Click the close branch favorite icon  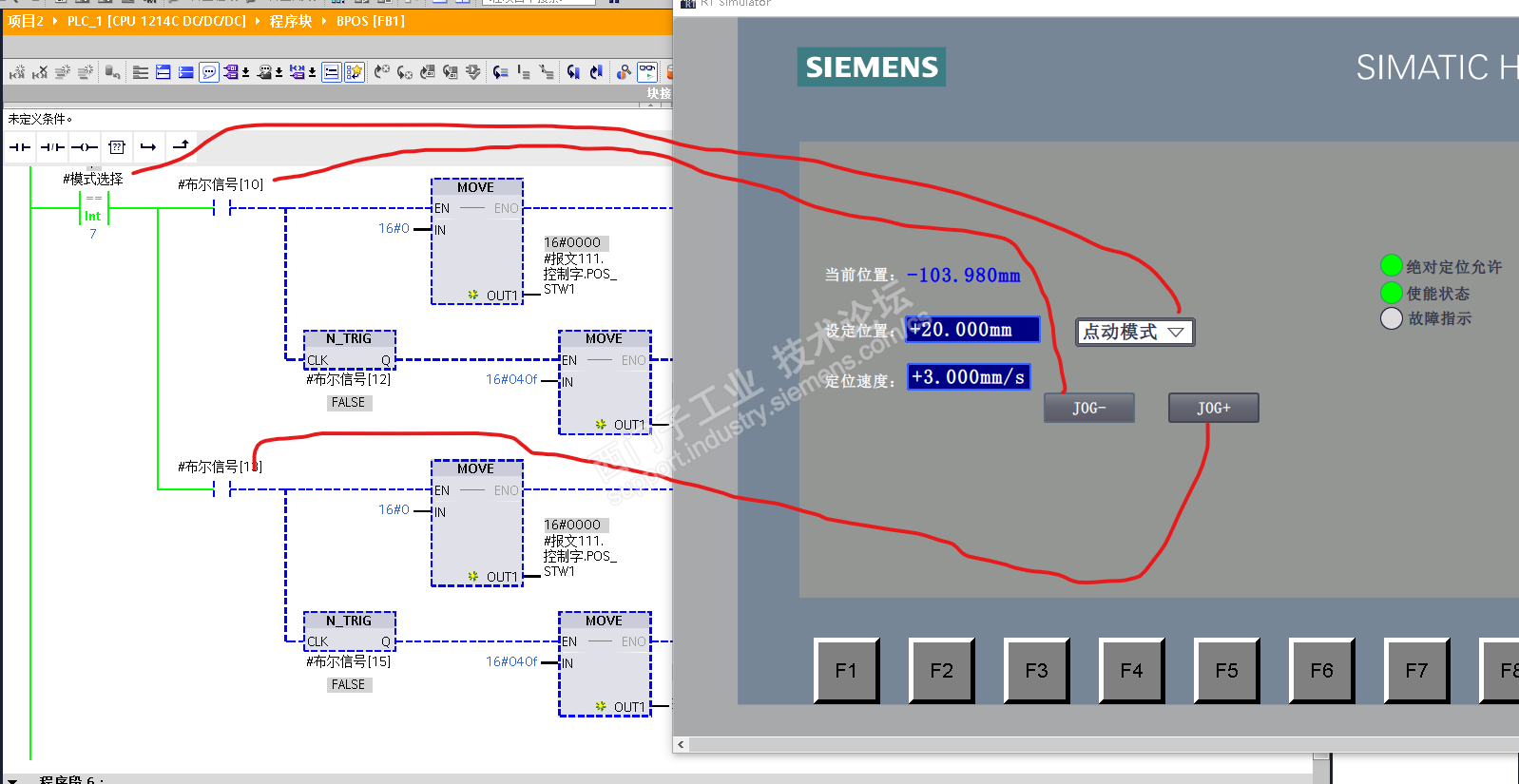[x=181, y=145]
